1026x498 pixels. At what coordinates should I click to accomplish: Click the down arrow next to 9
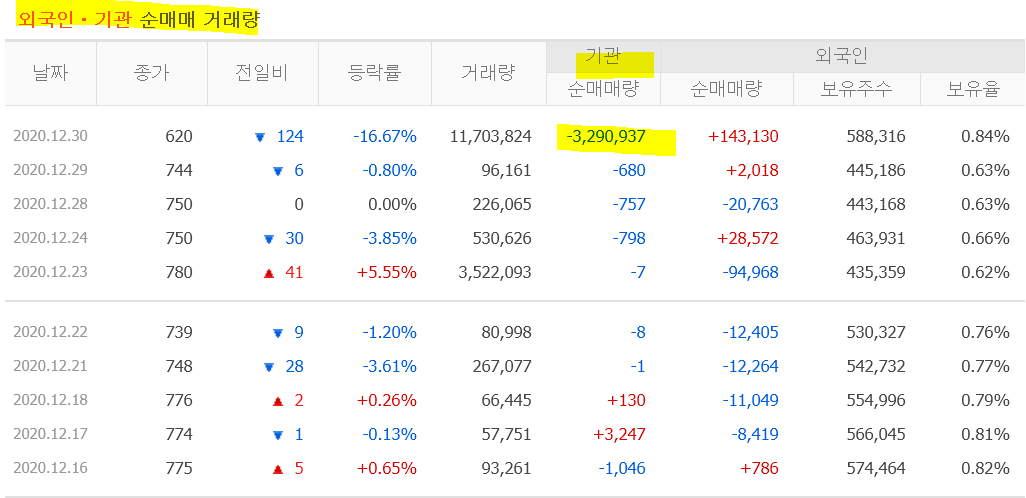point(277,334)
